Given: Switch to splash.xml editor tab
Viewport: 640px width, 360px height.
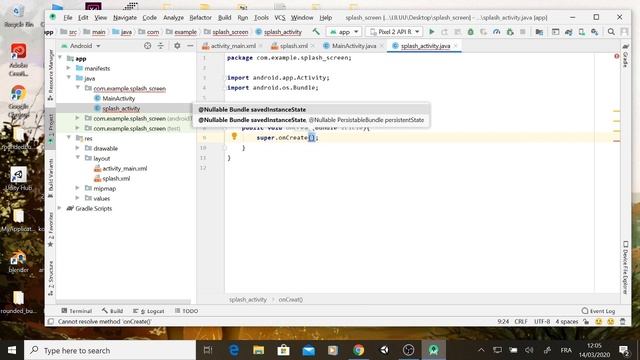Looking at the screenshot, I should pos(293,46).
